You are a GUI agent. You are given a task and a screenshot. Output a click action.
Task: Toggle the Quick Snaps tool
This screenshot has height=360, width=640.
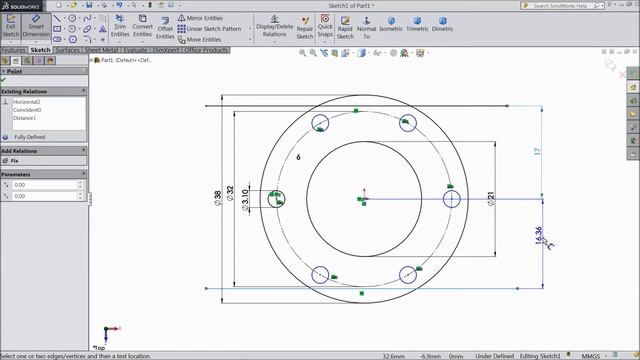(x=325, y=25)
